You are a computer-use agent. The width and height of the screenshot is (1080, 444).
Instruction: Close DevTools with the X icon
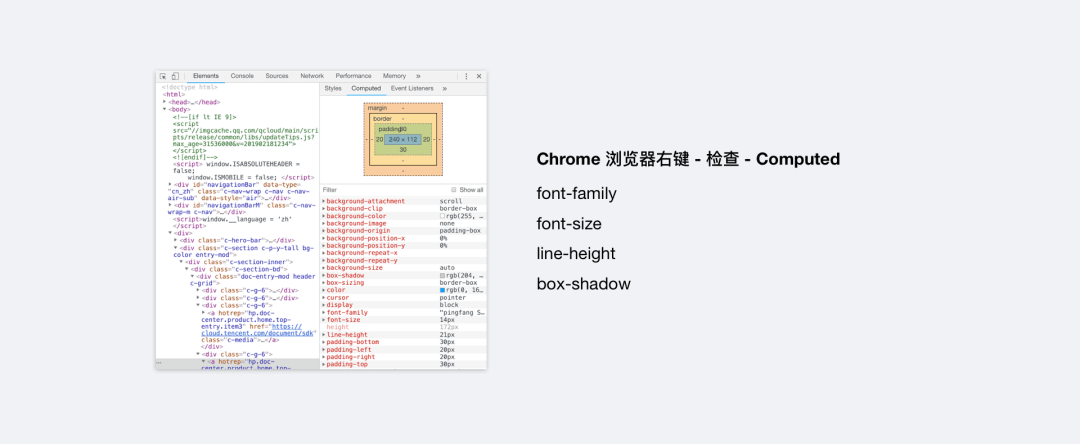pos(479,76)
